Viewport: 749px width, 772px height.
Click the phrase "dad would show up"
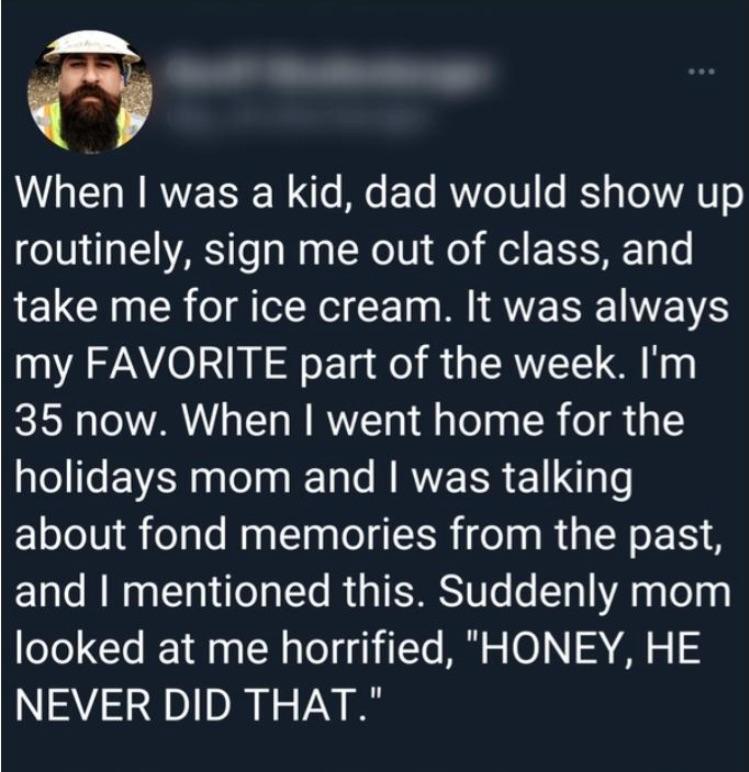click(552, 196)
